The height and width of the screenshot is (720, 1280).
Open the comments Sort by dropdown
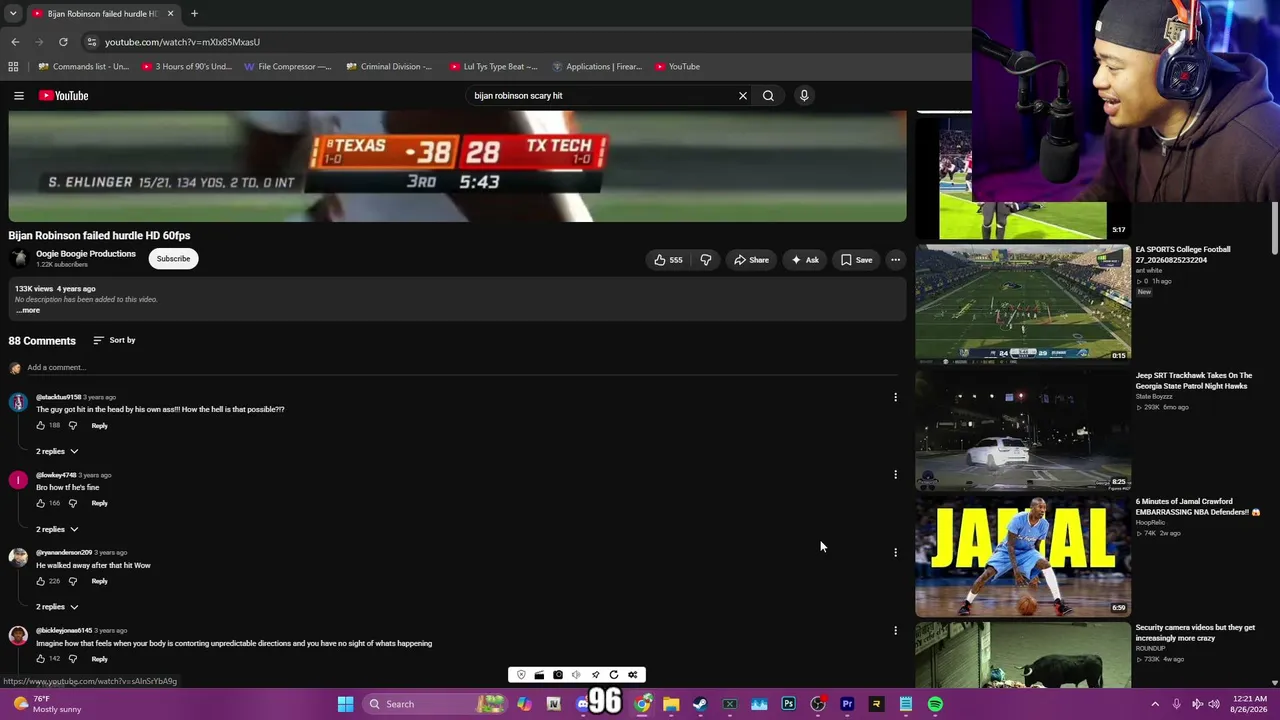[114, 340]
